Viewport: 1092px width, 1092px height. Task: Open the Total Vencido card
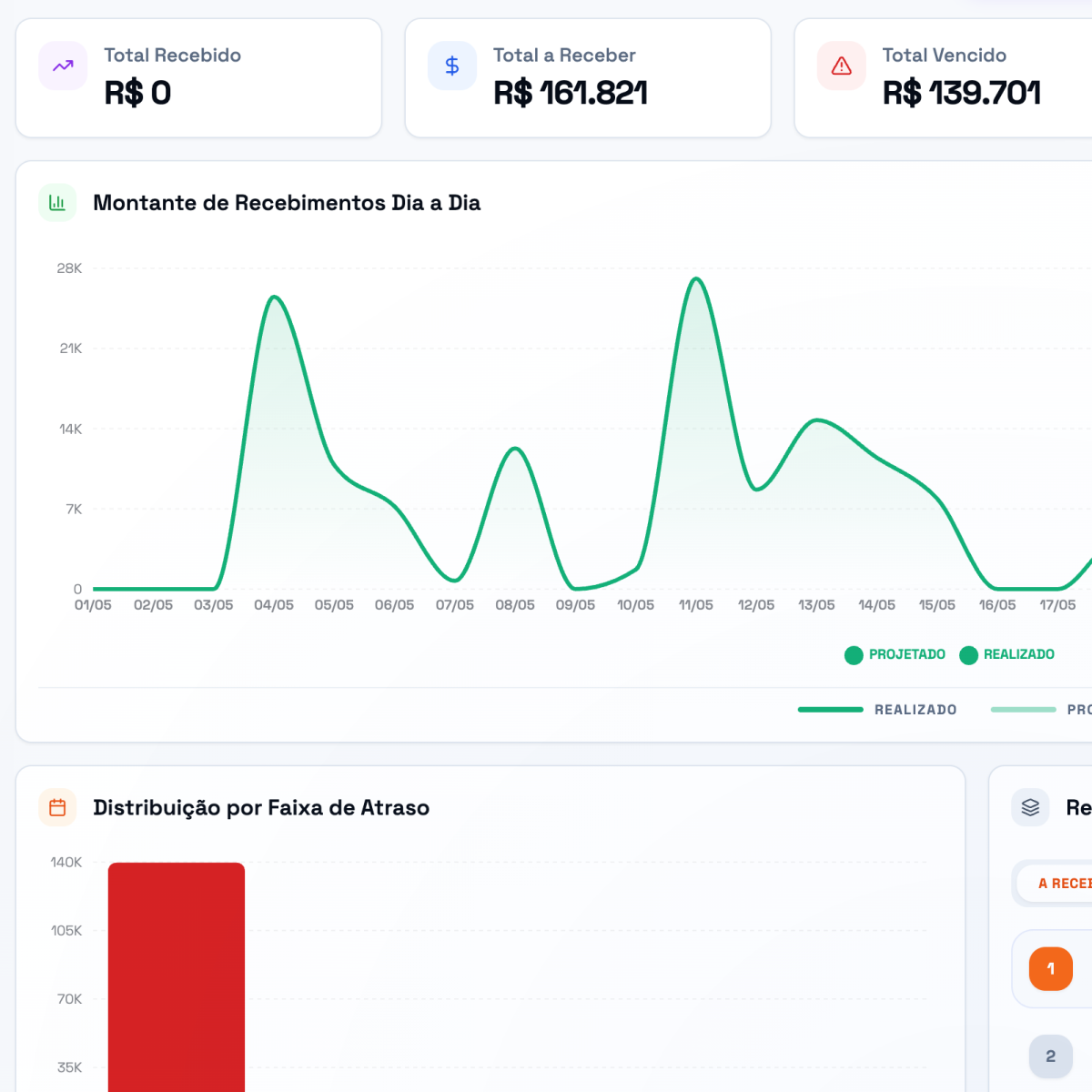[x=944, y=78]
